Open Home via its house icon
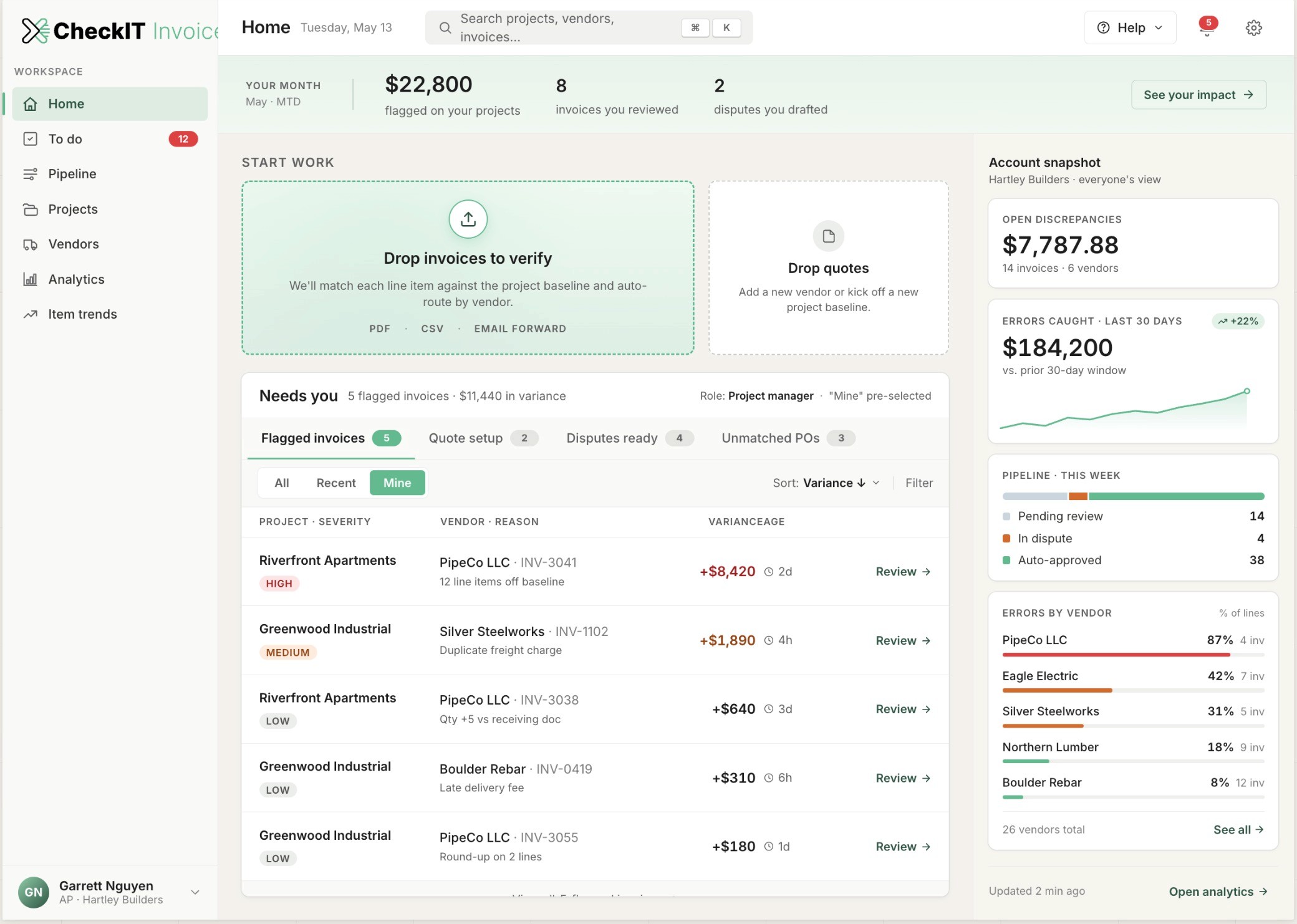This screenshot has height=924, width=1297. [30, 103]
